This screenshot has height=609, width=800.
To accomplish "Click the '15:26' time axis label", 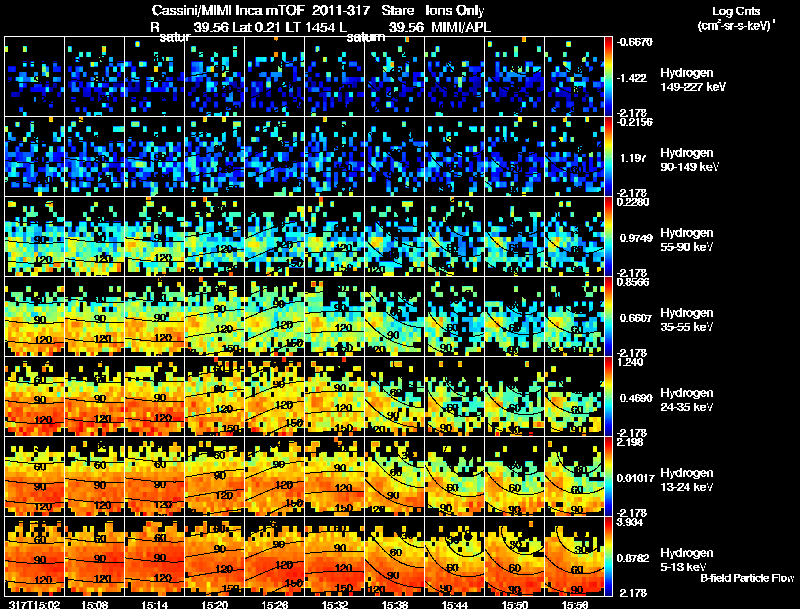I will coord(274,604).
